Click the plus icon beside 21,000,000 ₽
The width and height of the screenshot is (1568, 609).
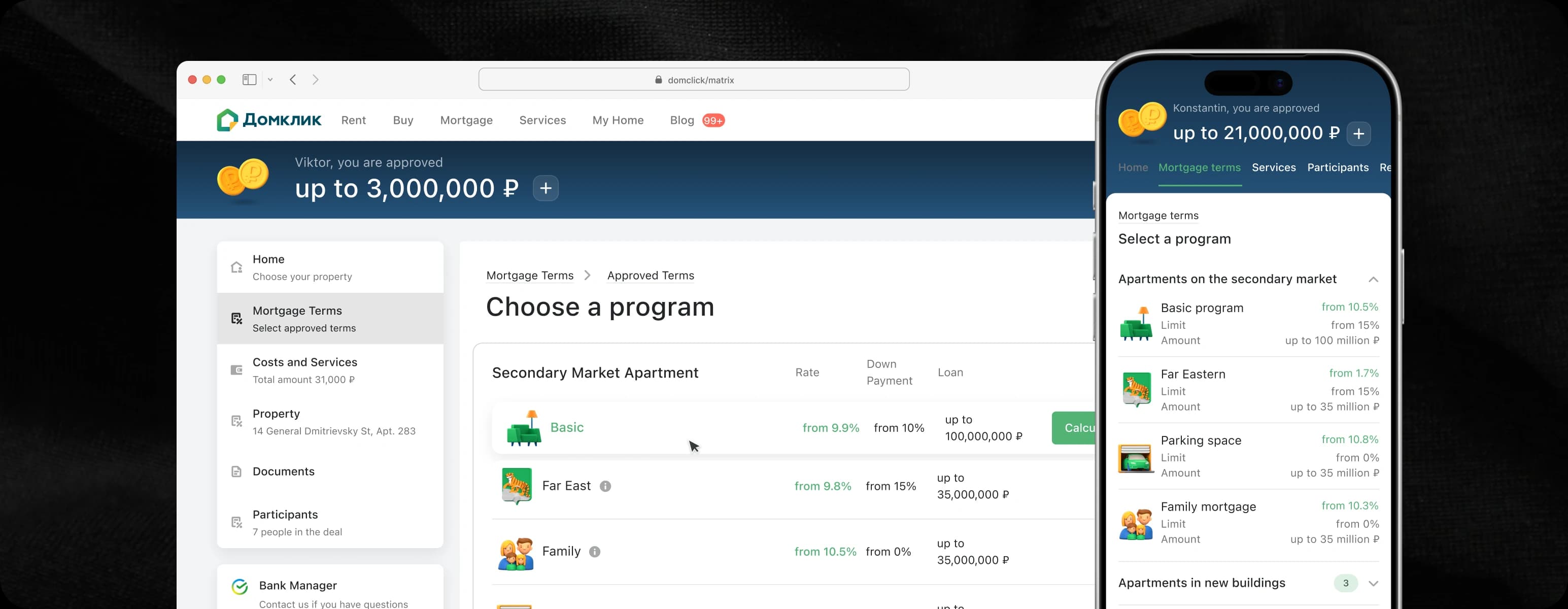click(x=1358, y=134)
